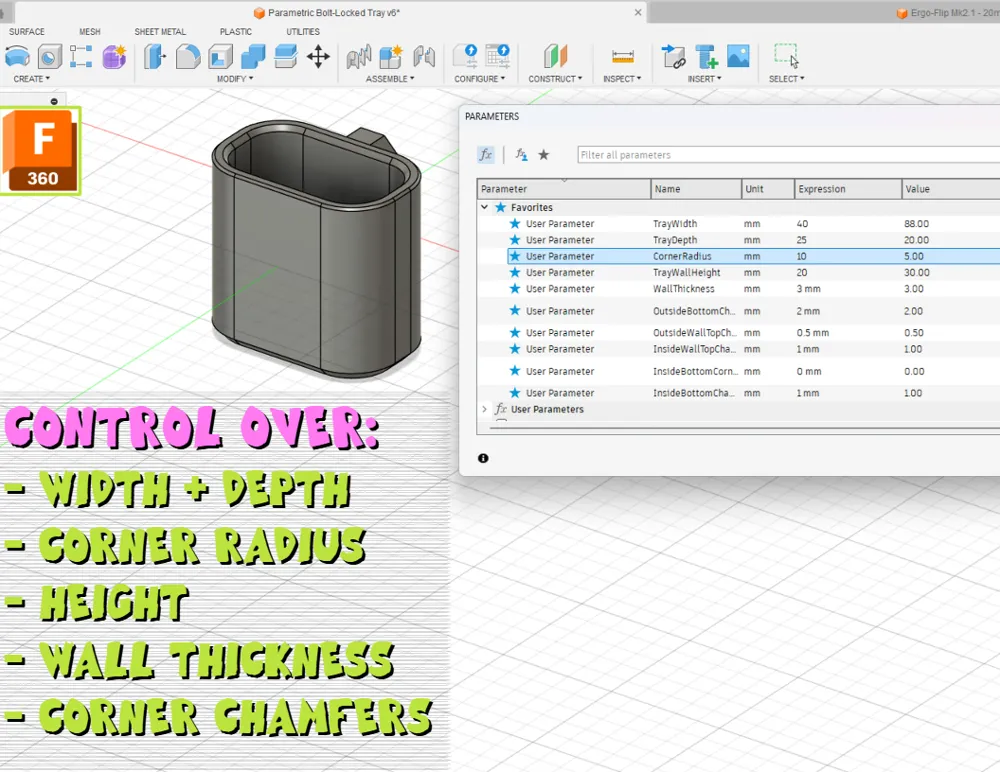
Task: Select the Combine tool
Action: click(253, 57)
